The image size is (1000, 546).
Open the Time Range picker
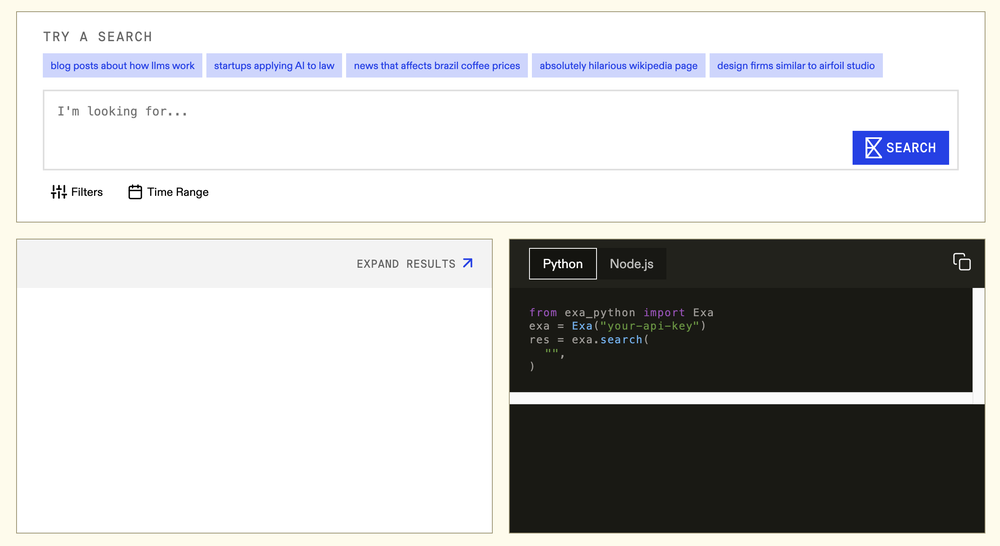pos(168,192)
